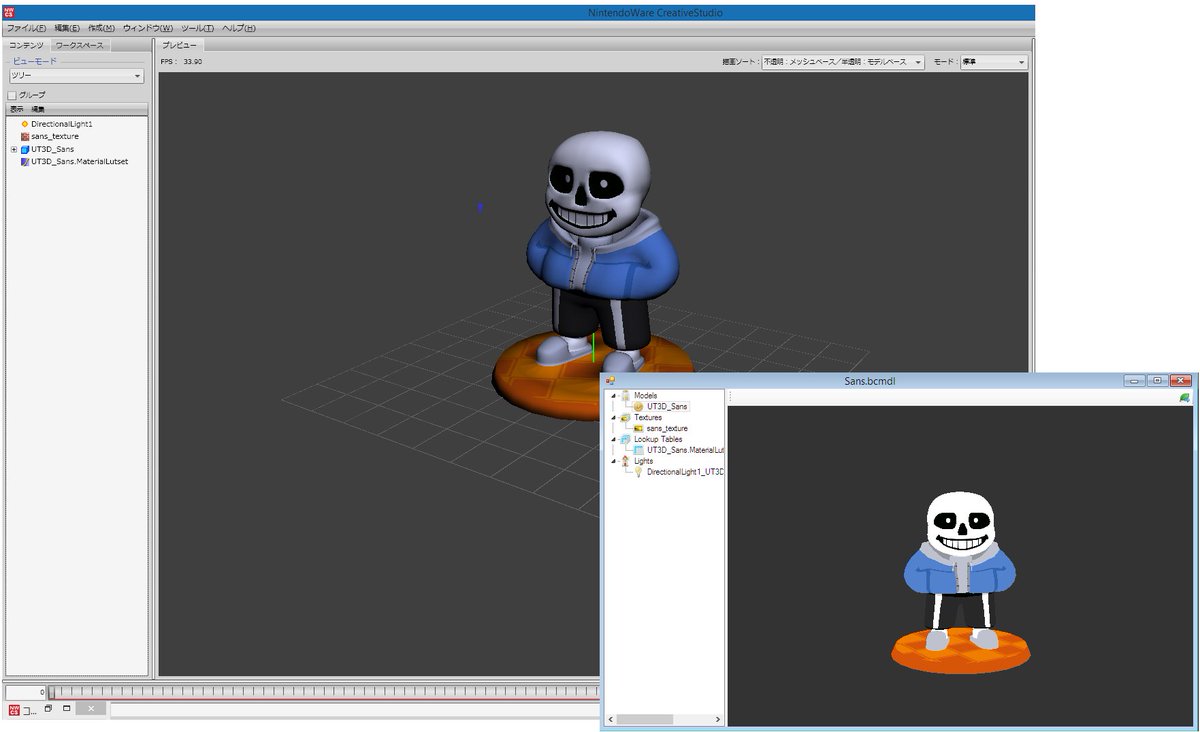Open the 表示 menu in the content panel
1200x732 pixels.
tap(17, 109)
